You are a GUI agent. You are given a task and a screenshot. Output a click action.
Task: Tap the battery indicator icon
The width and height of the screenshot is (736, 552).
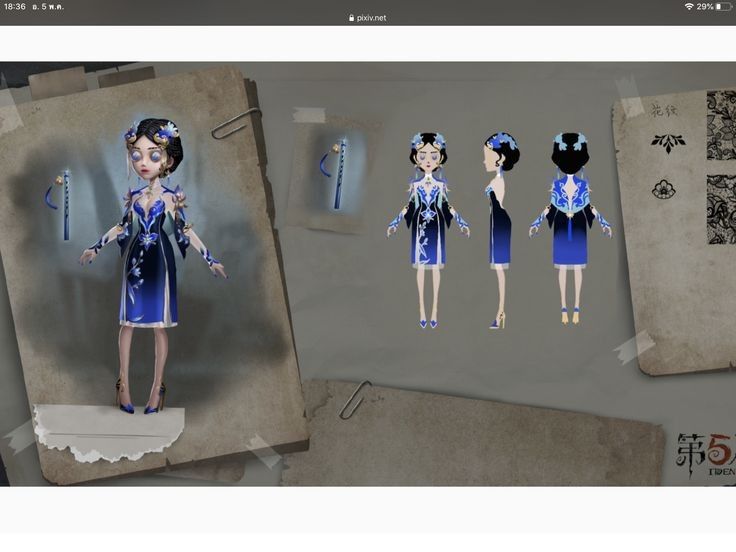(x=723, y=7)
